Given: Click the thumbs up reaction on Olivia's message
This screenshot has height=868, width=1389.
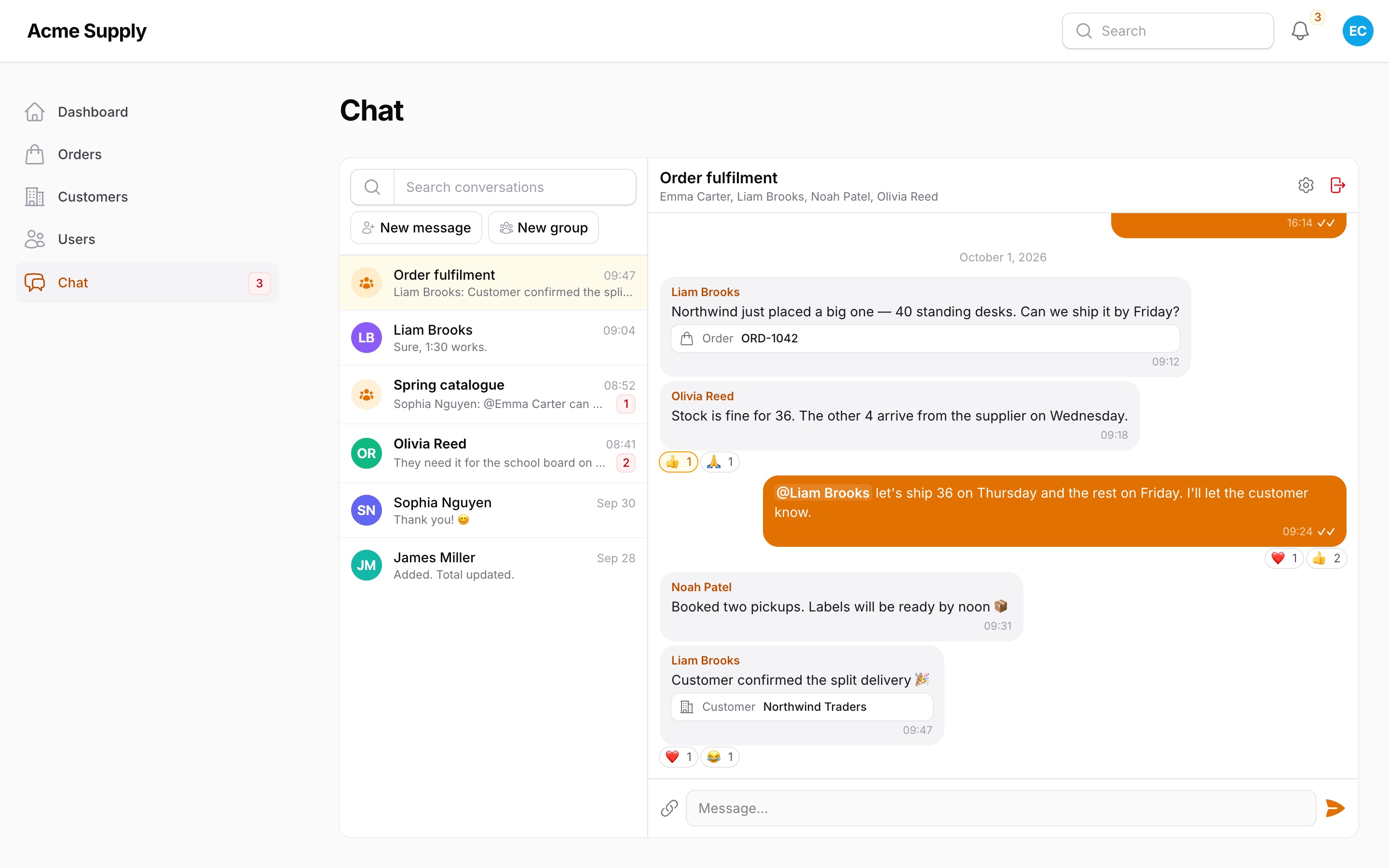Looking at the screenshot, I should 679,461.
